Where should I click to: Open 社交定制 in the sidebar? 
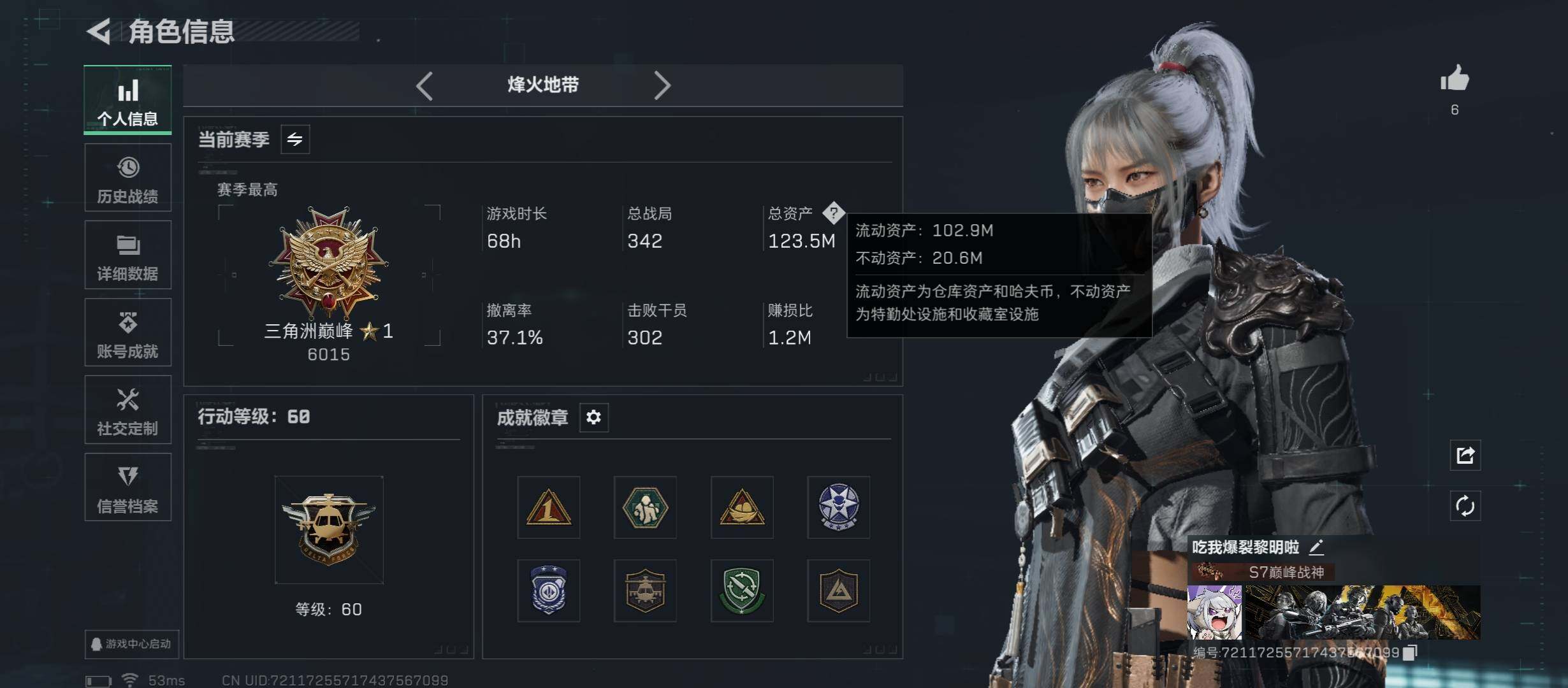pyautogui.click(x=127, y=410)
